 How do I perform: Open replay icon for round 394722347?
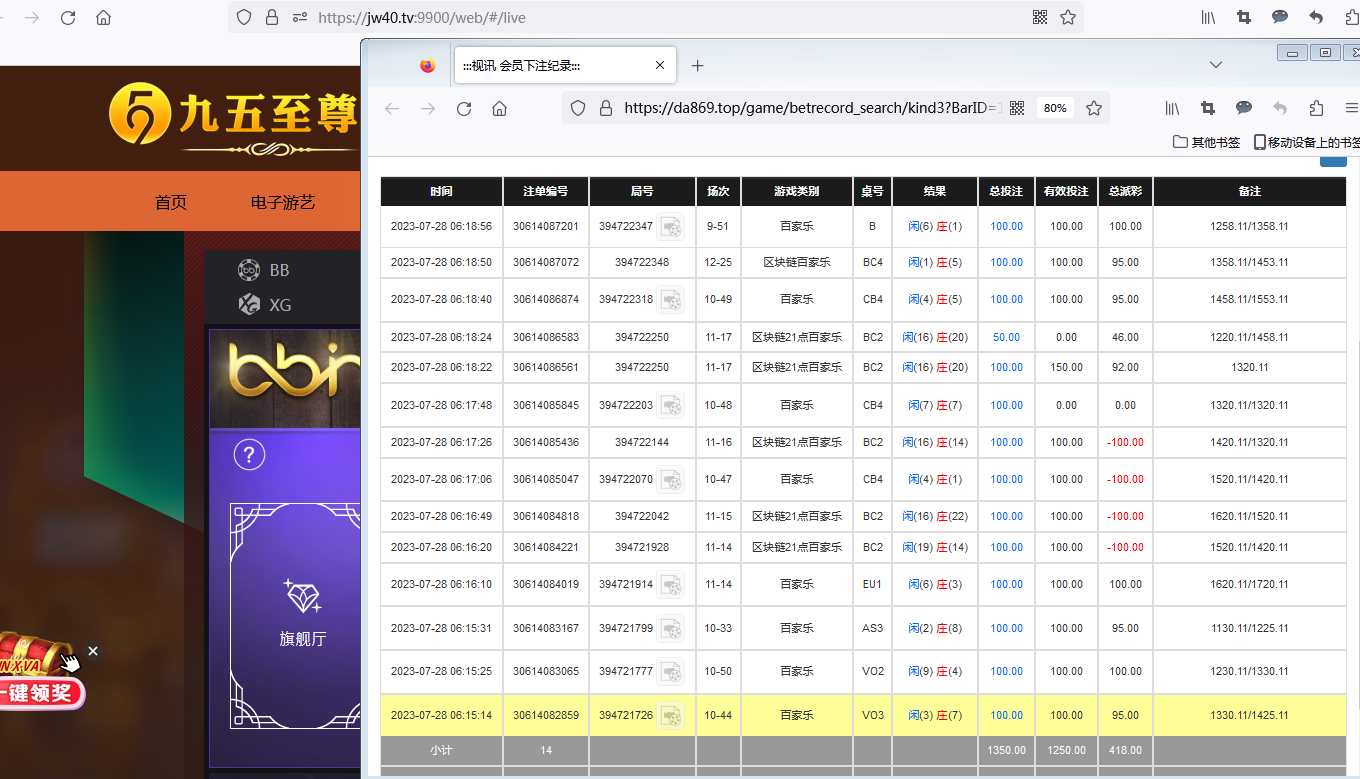click(x=670, y=227)
